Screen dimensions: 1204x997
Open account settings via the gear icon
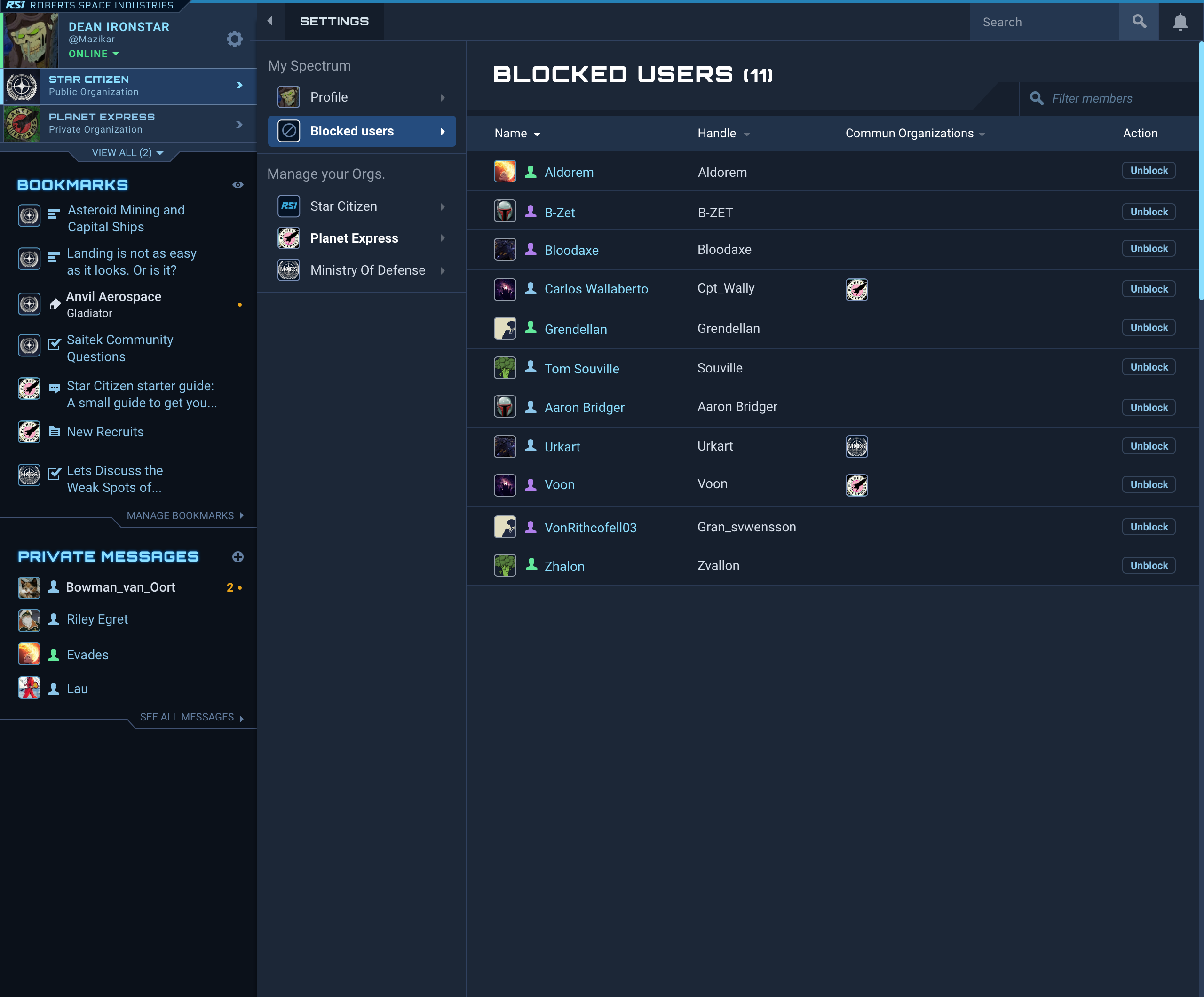click(x=235, y=39)
